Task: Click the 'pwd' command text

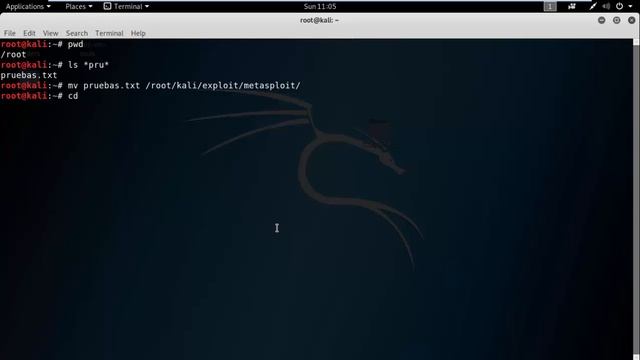Action: pyautogui.click(x=76, y=44)
